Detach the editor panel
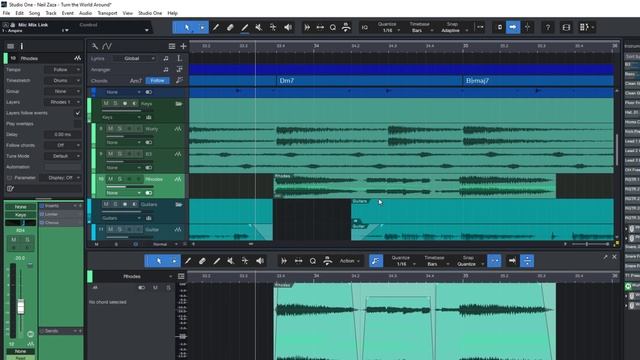640x360 pixels. click(x=605, y=257)
